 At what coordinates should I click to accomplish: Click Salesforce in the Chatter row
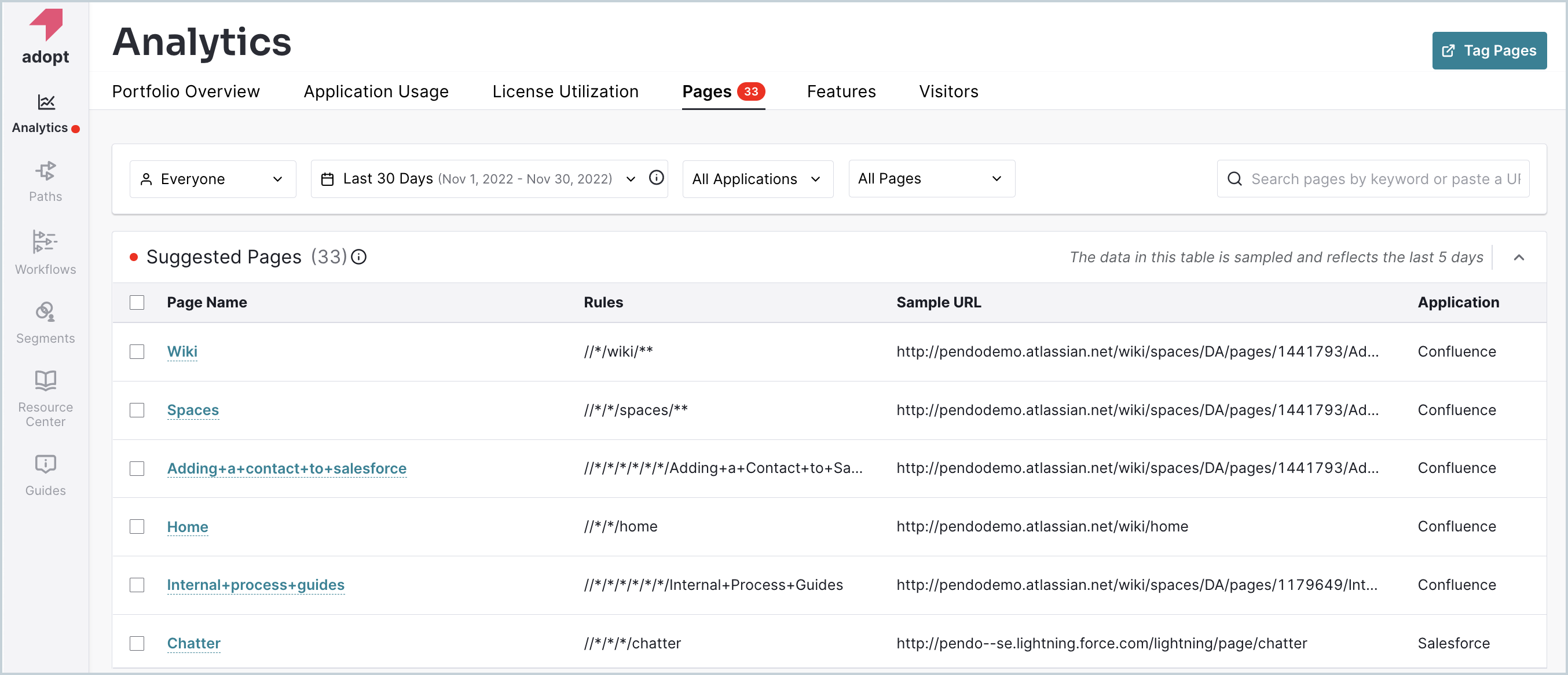1453,643
